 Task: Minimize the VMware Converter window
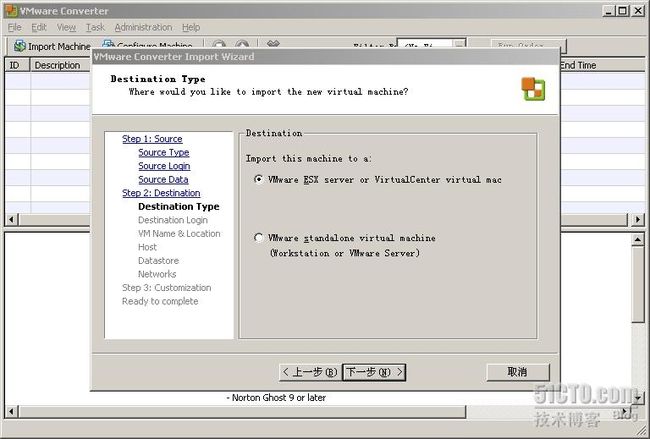pyautogui.click(x=609, y=11)
